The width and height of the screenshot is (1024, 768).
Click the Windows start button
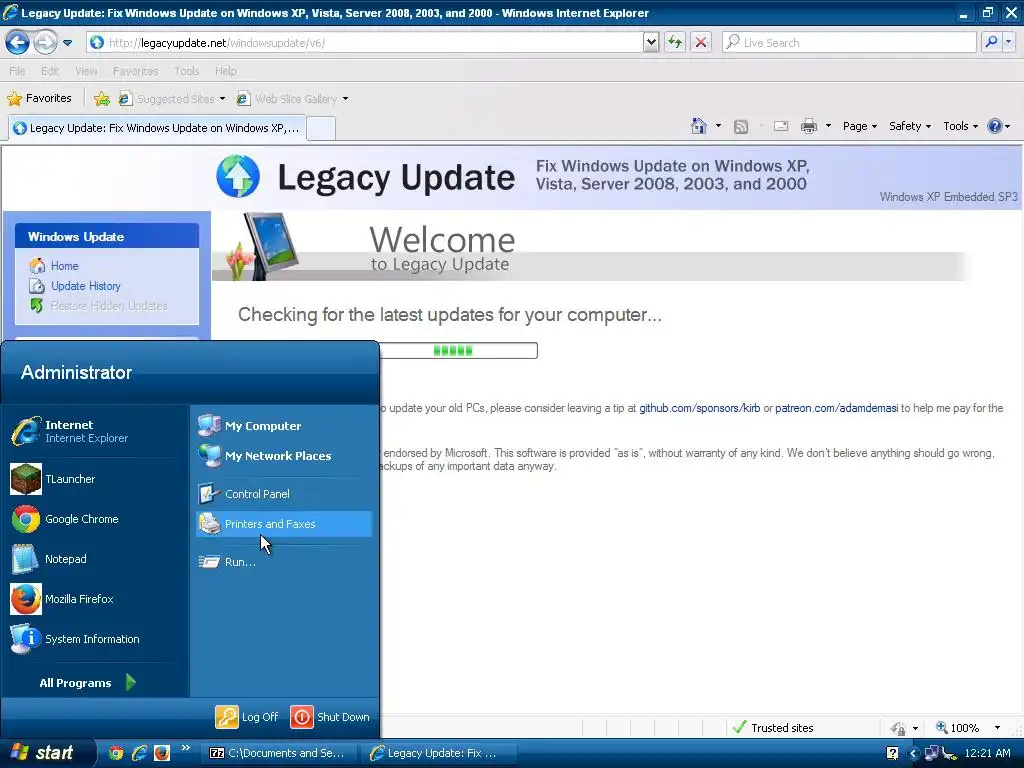[47, 753]
